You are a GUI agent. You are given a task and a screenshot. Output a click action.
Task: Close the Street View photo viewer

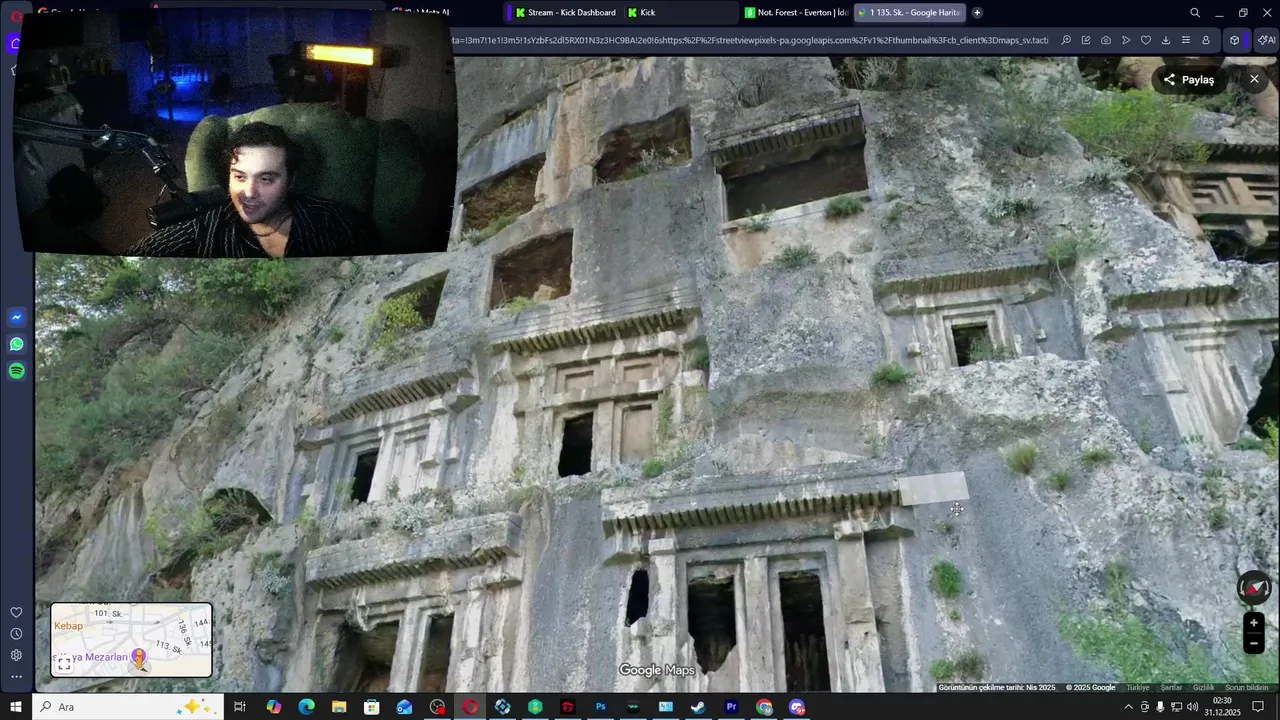(1254, 79)
